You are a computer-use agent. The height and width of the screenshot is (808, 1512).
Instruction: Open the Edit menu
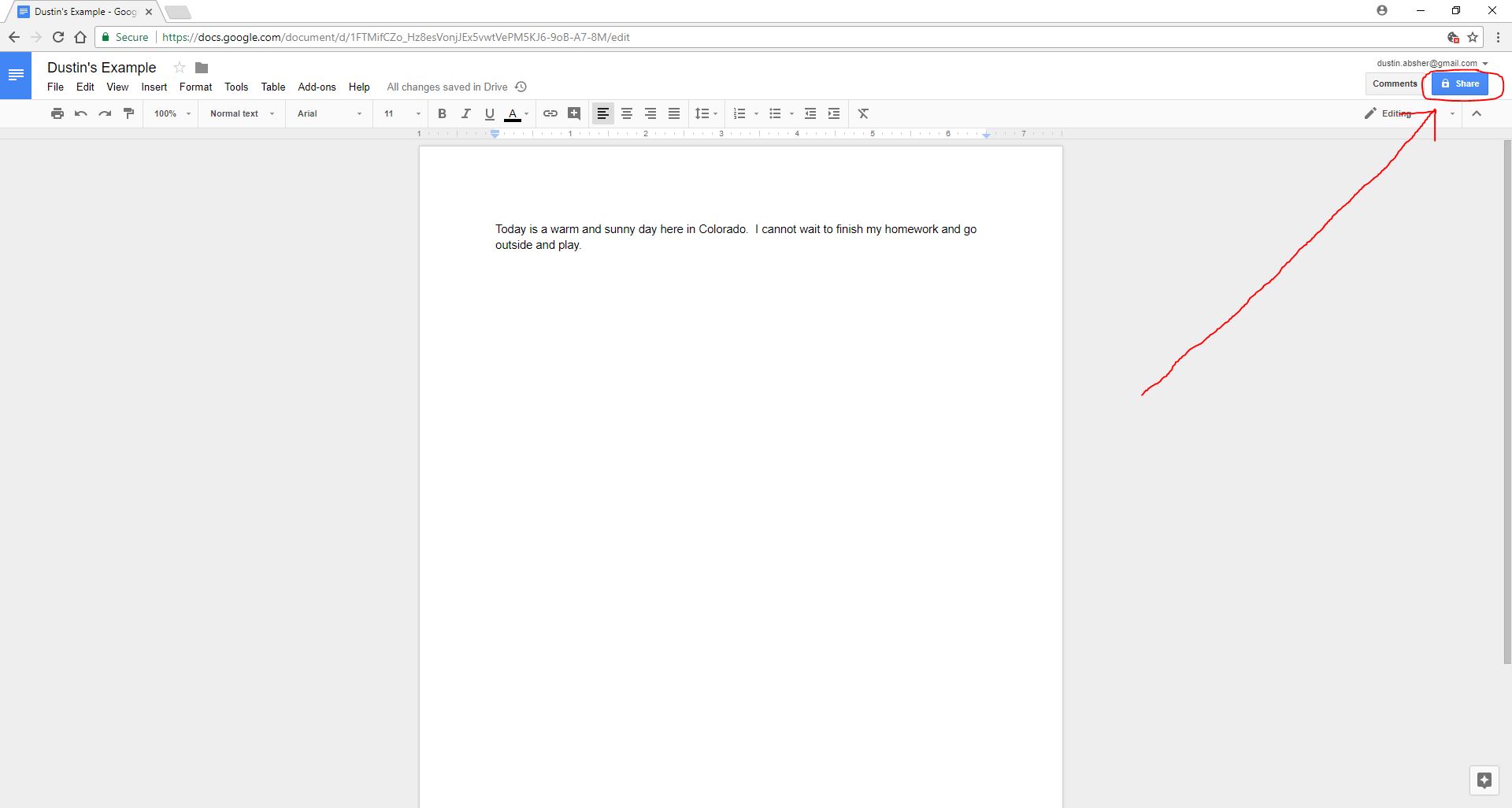[x=85, y=87]
